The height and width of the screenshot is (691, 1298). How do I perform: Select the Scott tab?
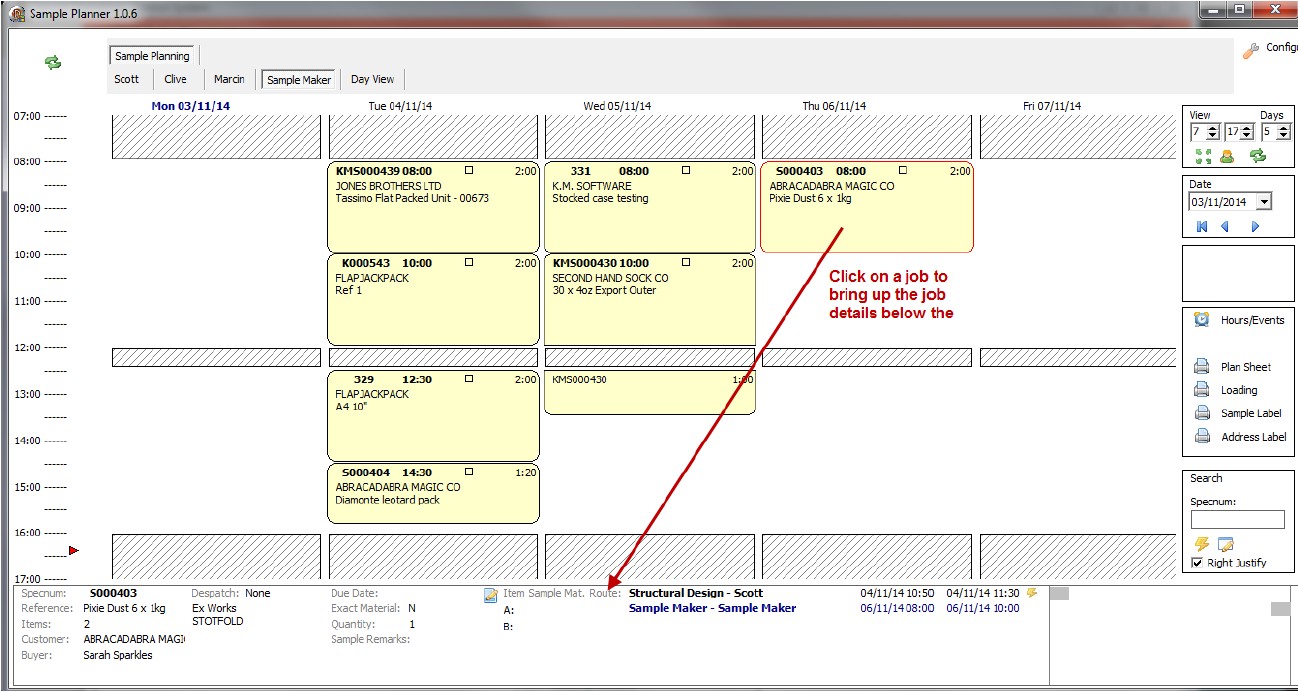pos(127,80)
